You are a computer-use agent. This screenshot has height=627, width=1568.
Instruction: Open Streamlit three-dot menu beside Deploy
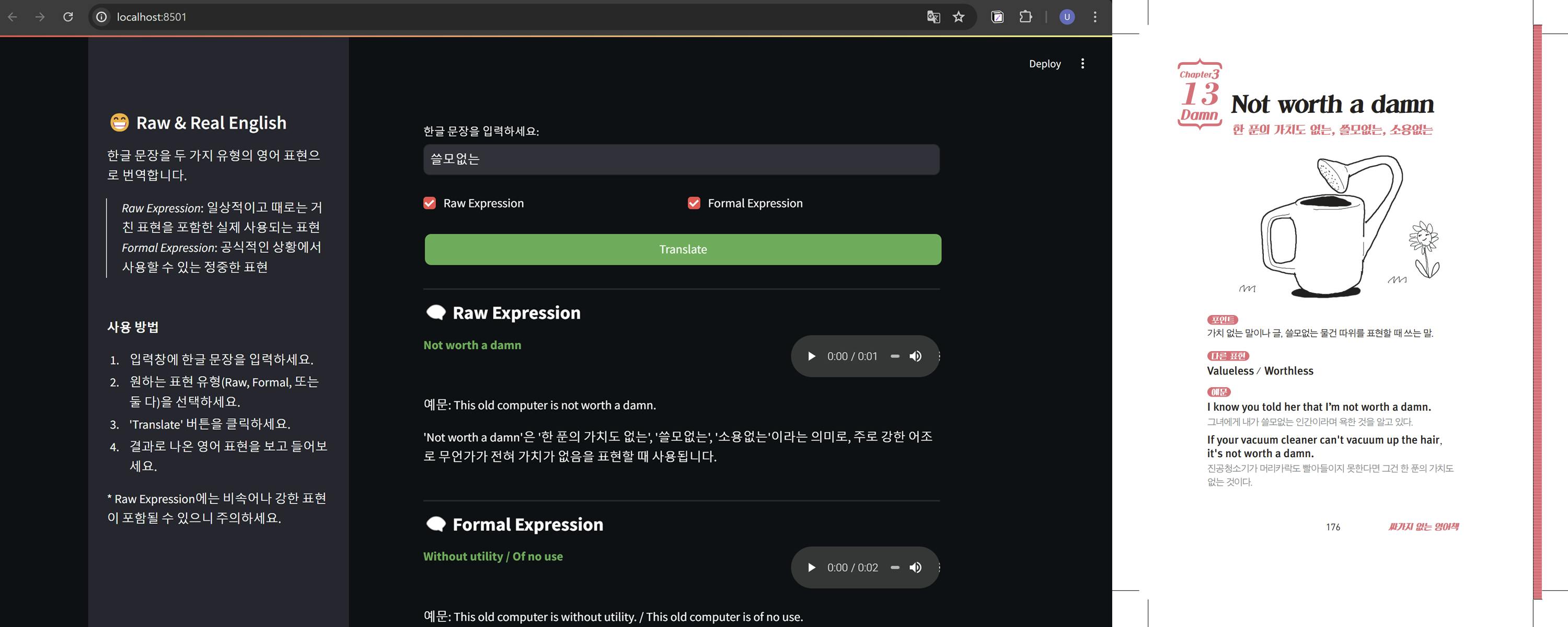point(1082,64)
